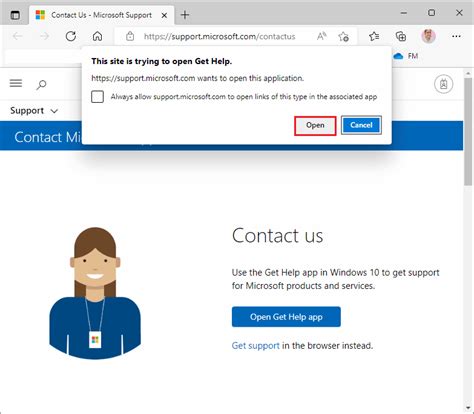The height and width of the screenshot is (414, 474).
Task: Open the hamburger navigation menu
Action: point(16,83)
